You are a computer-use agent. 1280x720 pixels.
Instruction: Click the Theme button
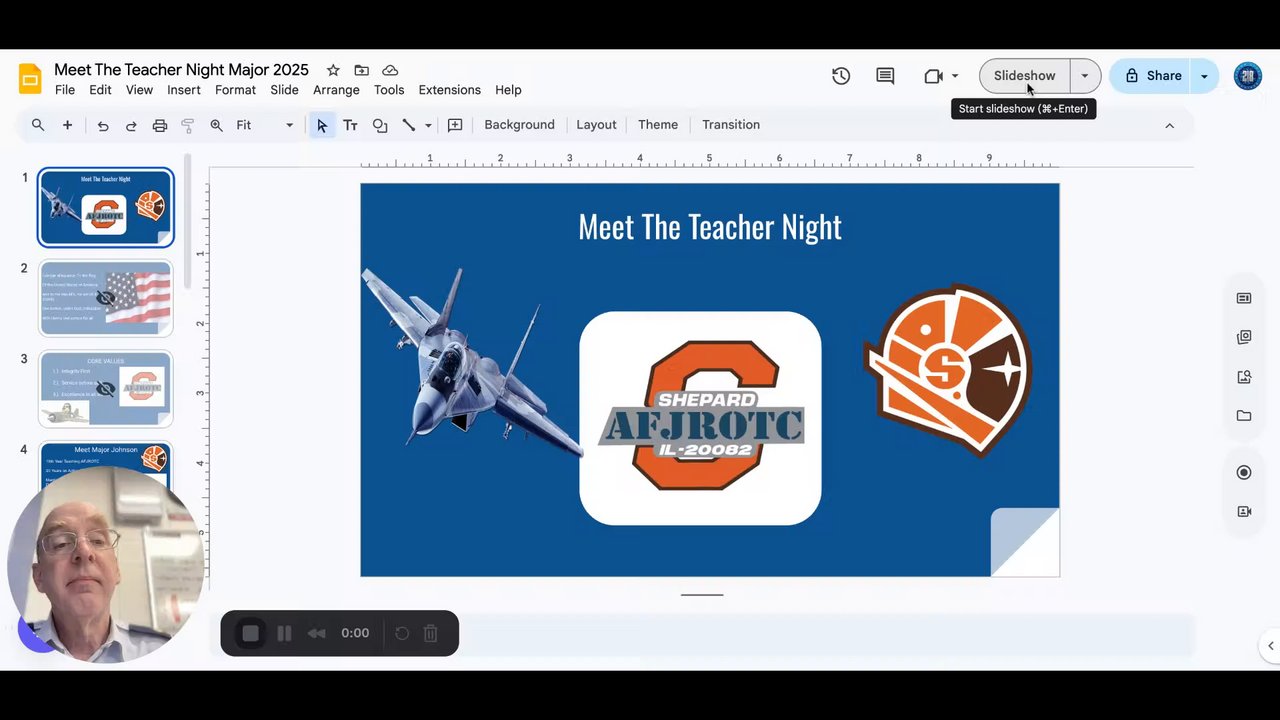click(x=658, y=125)
